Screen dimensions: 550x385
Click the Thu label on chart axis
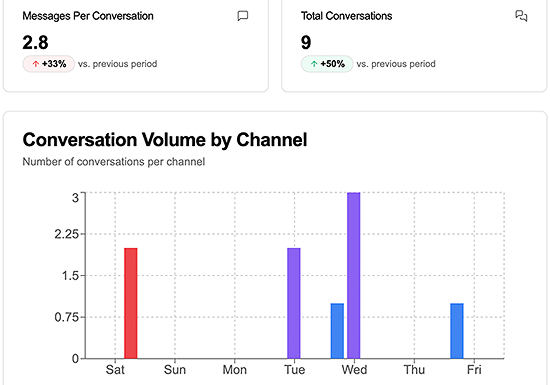(x=414, y=370)
